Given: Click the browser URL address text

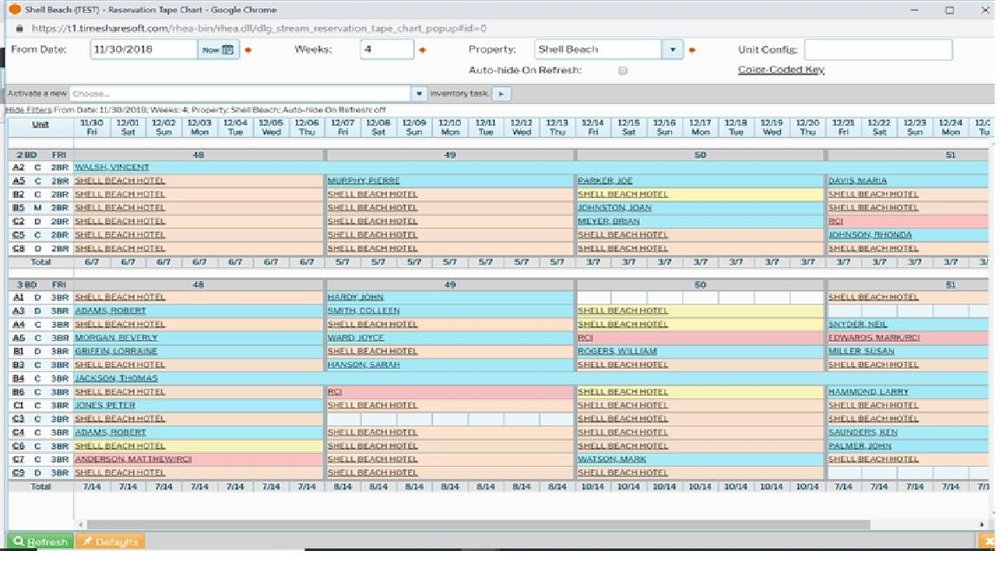Looking at the screenshot, I should (259, 28).
